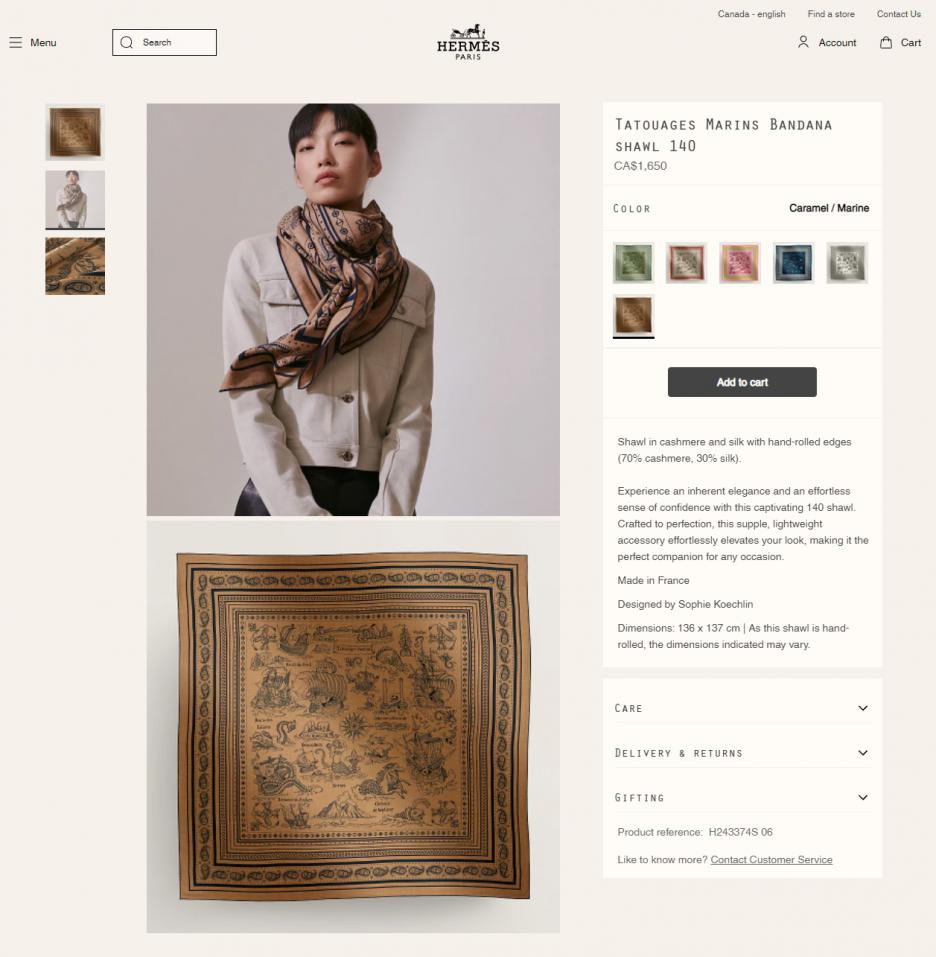This screenshot has height=957, width=936.
Task: Open the hamburger Menu icon
Action: coord(16,42)
